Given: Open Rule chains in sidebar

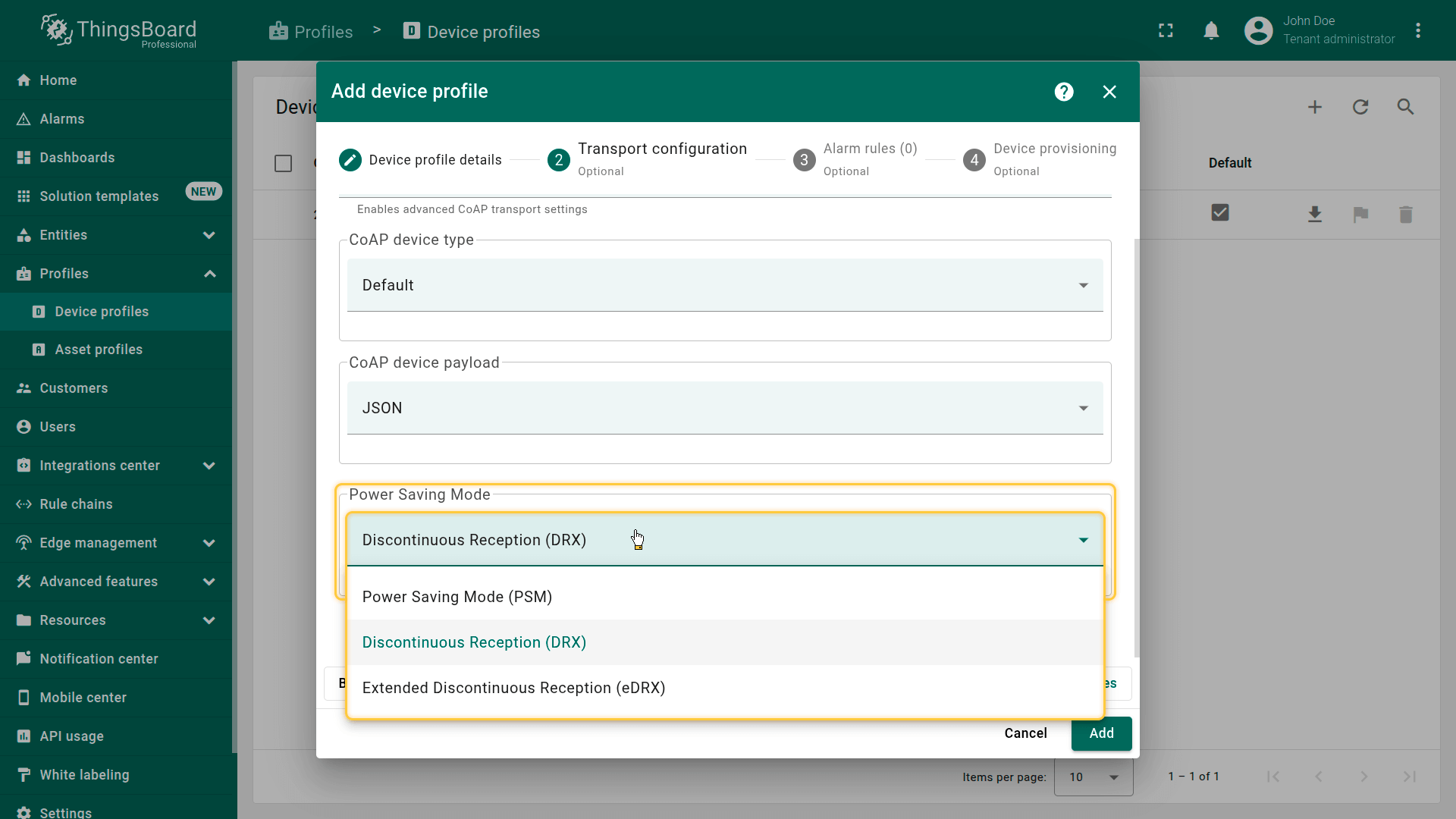Looking at the screenshot, I should 76,504.
